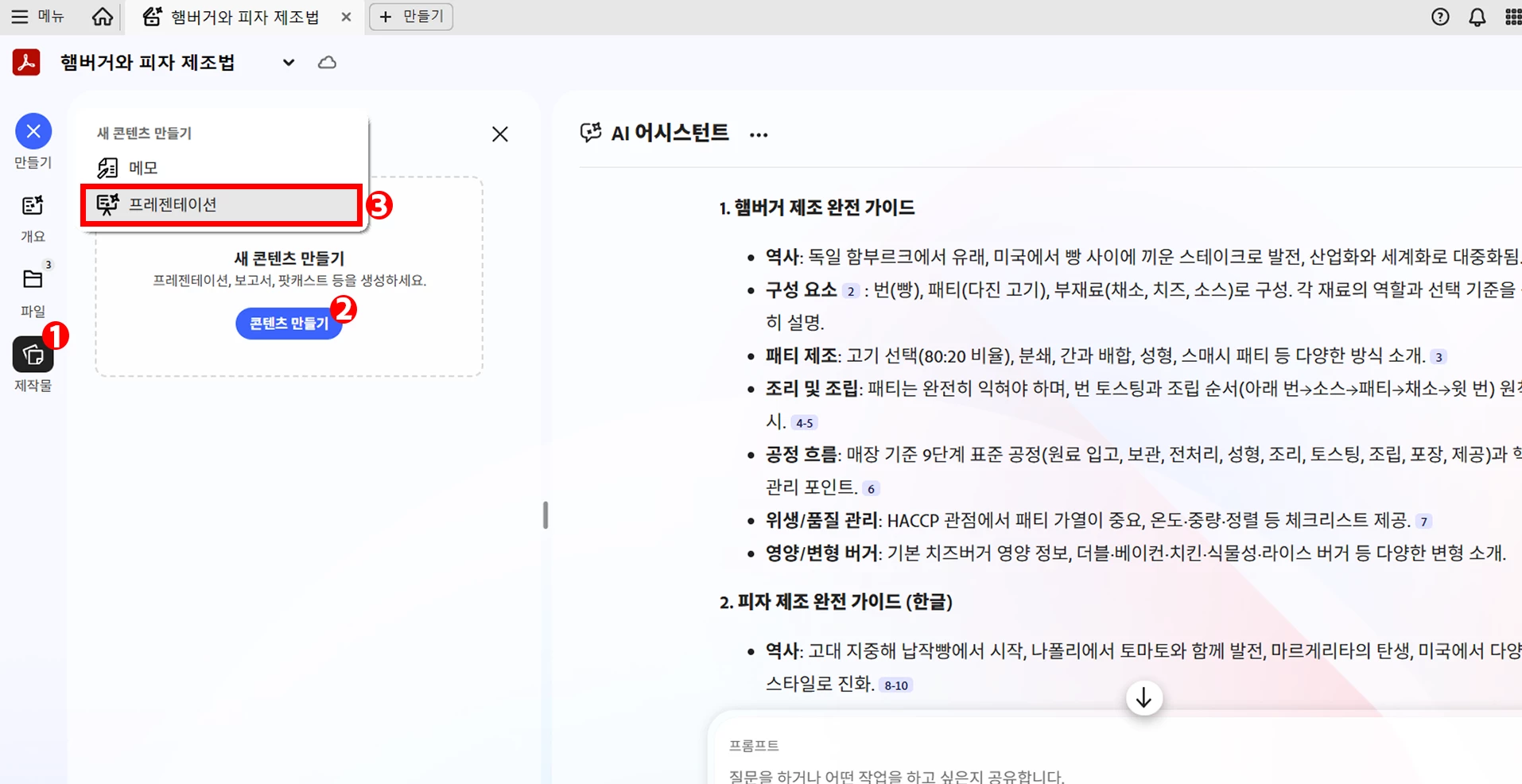Open citation 8-10 reference badge

896,685
